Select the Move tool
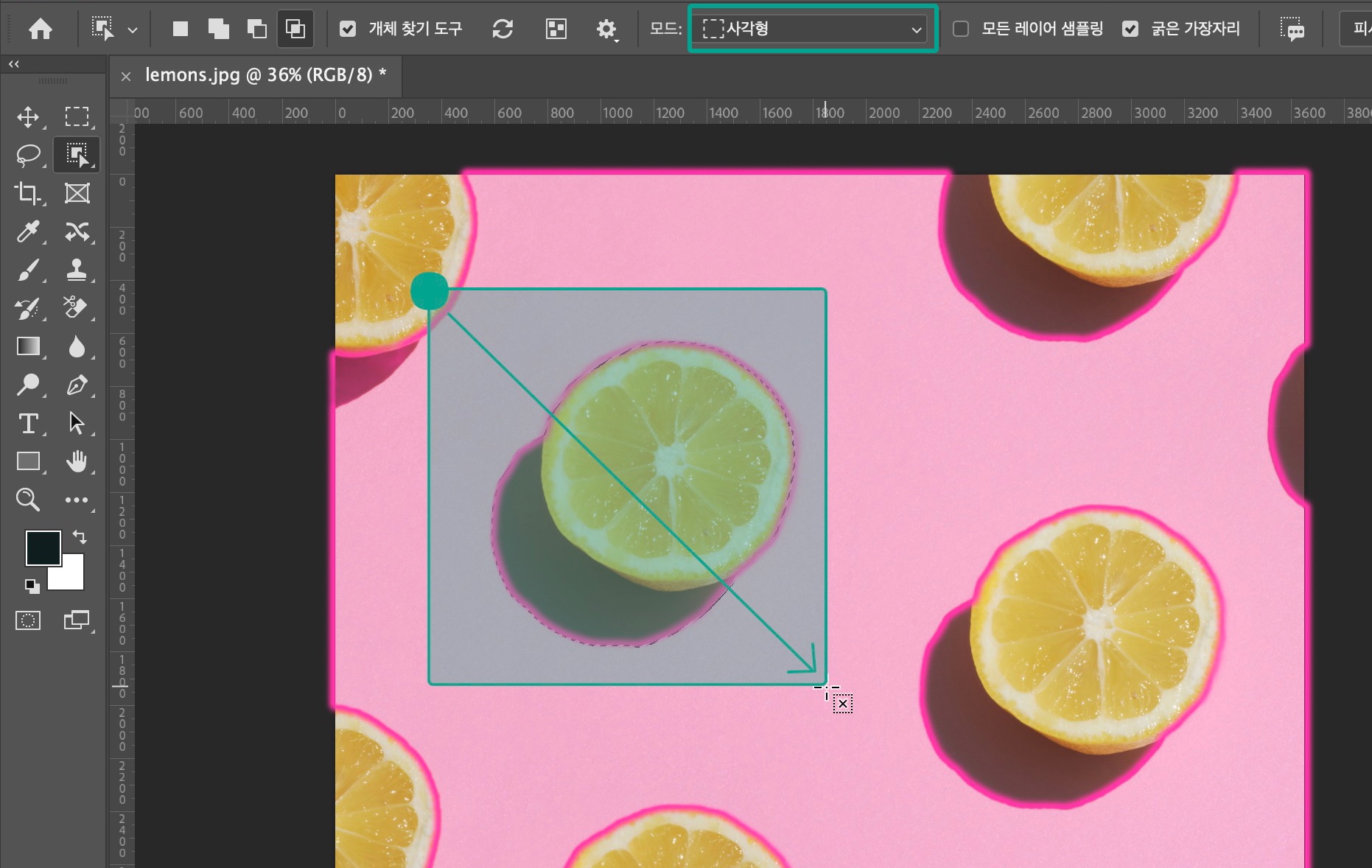Viewport: 1372px width, 868px height. (28, 116)
